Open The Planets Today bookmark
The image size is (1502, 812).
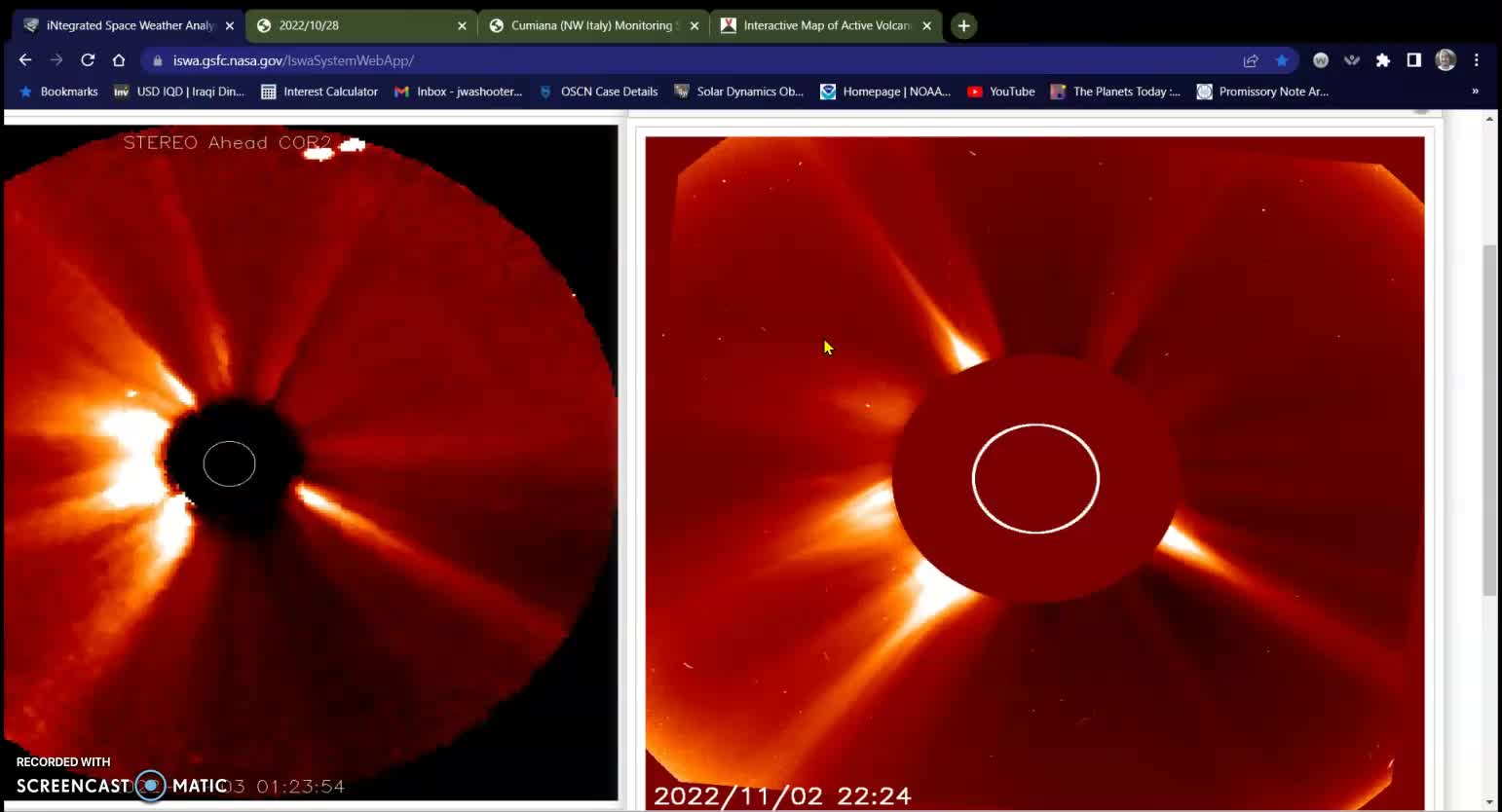click(1115, 92)
